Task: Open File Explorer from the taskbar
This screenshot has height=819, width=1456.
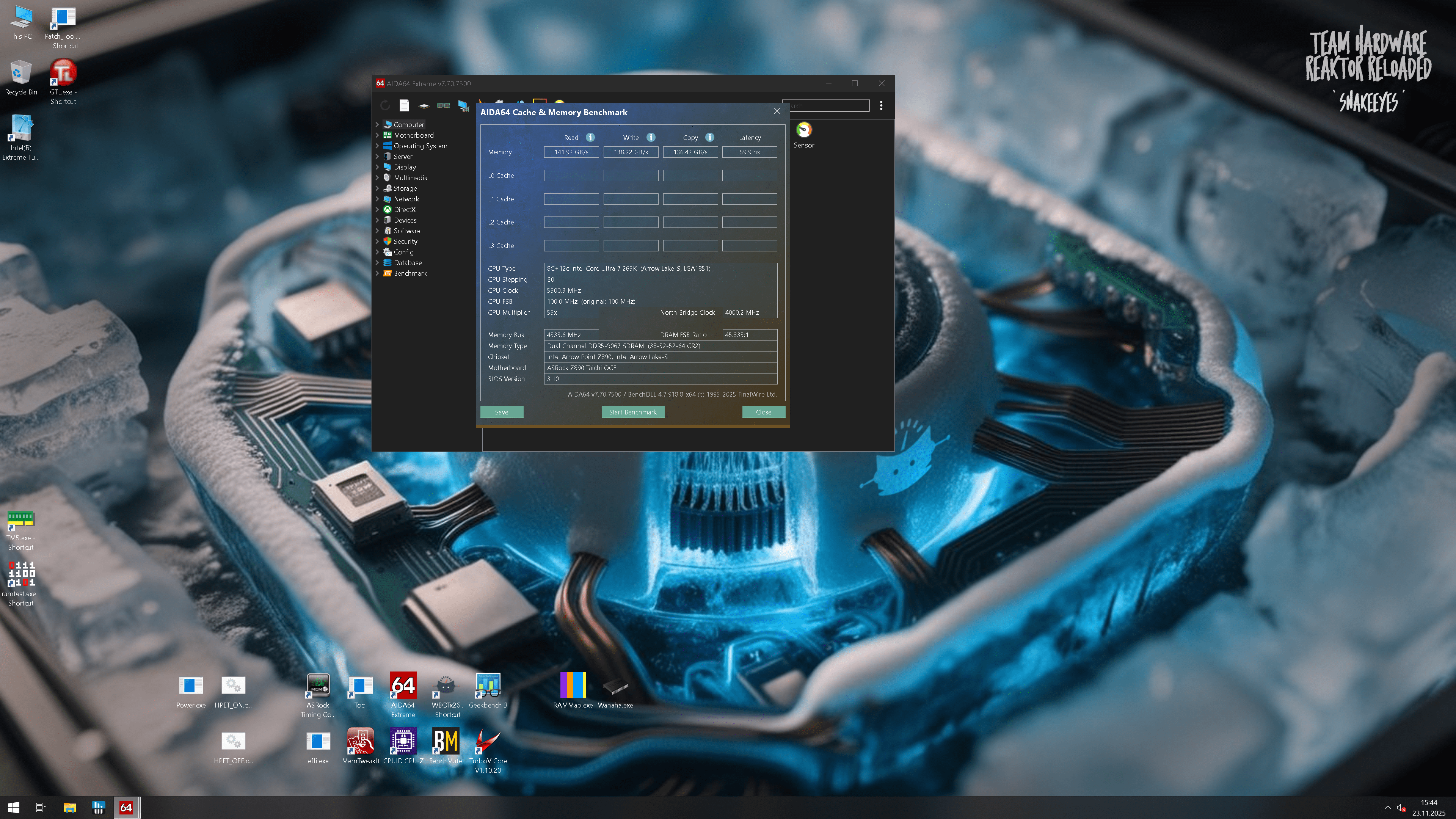Action: tap(69, 807)
